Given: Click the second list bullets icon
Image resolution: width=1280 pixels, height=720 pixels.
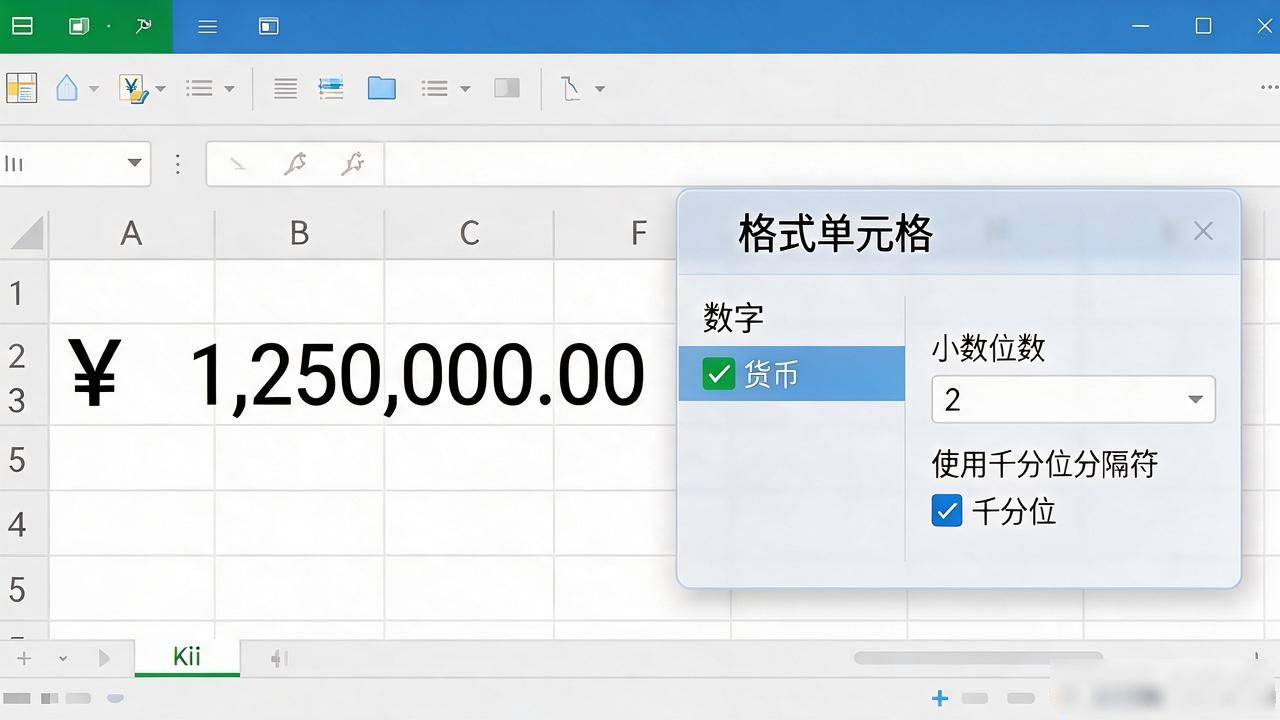Looking at the screenshot, I should click(x=434, y=89).
